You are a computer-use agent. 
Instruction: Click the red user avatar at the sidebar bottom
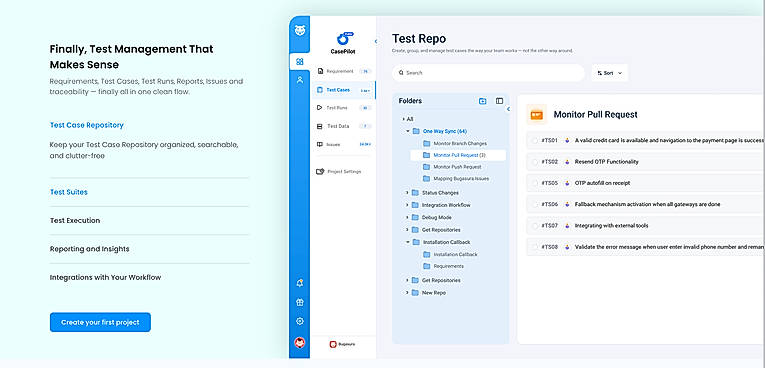pos(300,343)
